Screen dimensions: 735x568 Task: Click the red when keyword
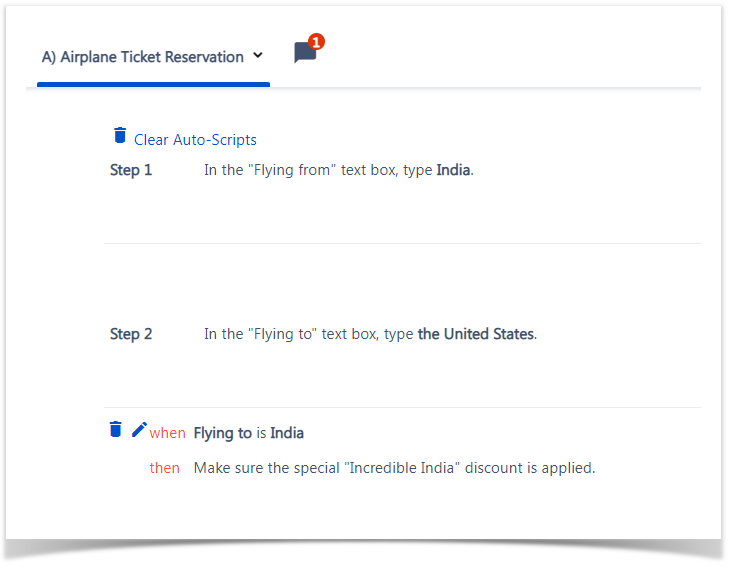167,433
